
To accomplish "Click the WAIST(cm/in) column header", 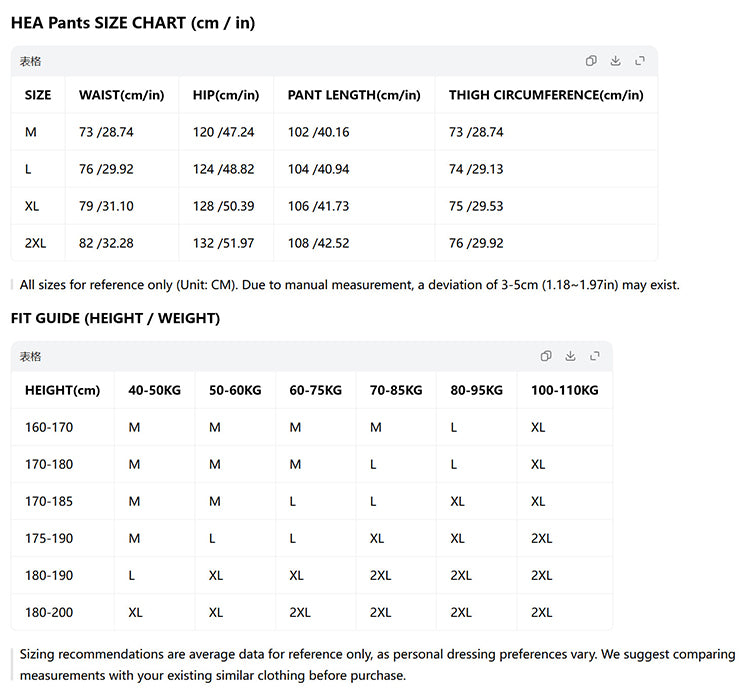I will (121, 95).
